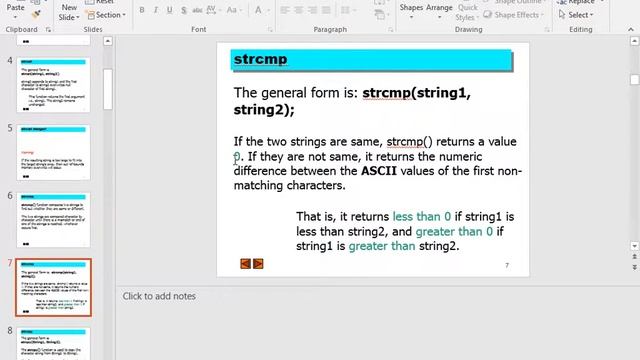Click the slide's next arrow action button
The height and width of the screenshot is (360, 640).
coord(258,264)
